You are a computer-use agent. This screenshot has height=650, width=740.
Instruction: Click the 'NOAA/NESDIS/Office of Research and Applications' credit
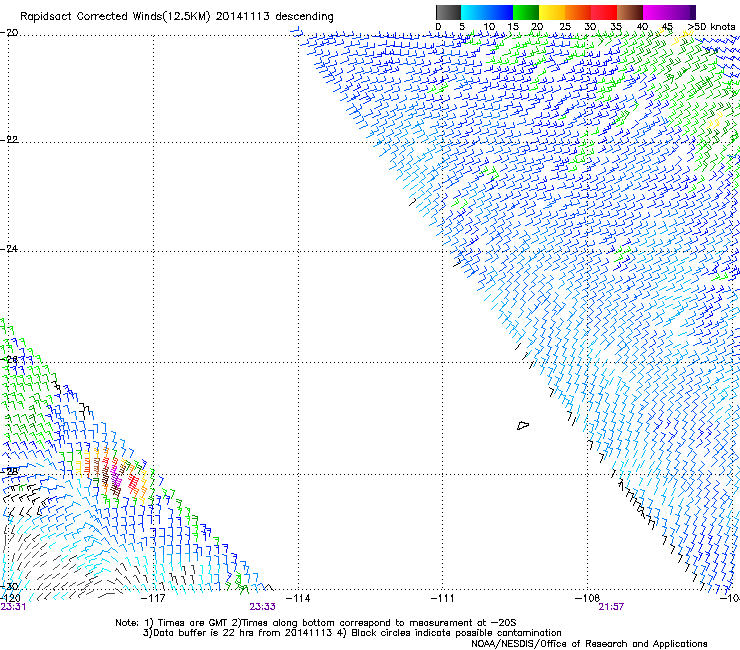pos(589,644)
